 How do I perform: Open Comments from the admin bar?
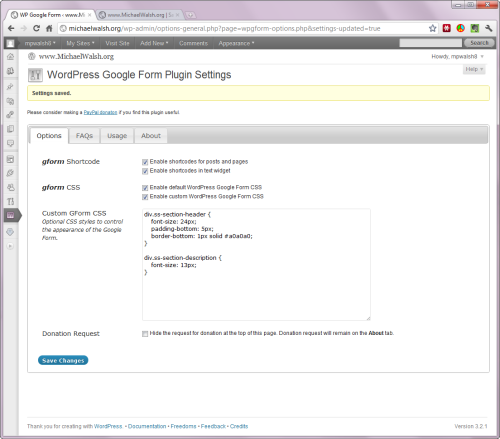[193, 43]
